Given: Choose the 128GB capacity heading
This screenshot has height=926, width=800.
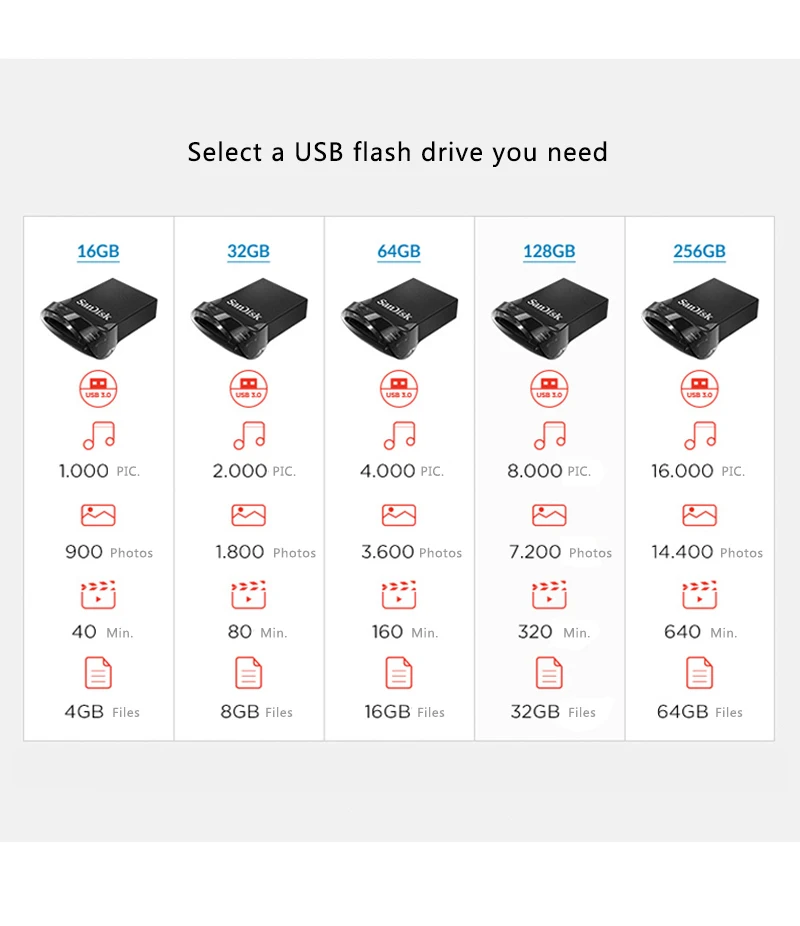Looking at the screenshot, I should tap(549, 252).
